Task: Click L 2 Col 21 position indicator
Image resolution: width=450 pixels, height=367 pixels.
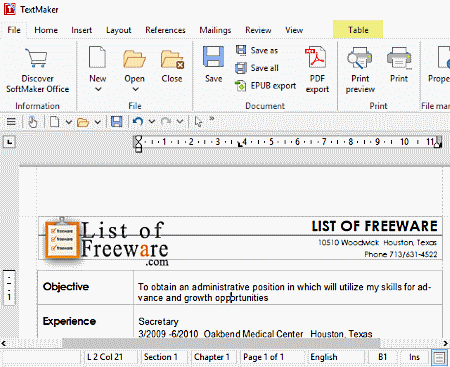Action: (110, 357)
